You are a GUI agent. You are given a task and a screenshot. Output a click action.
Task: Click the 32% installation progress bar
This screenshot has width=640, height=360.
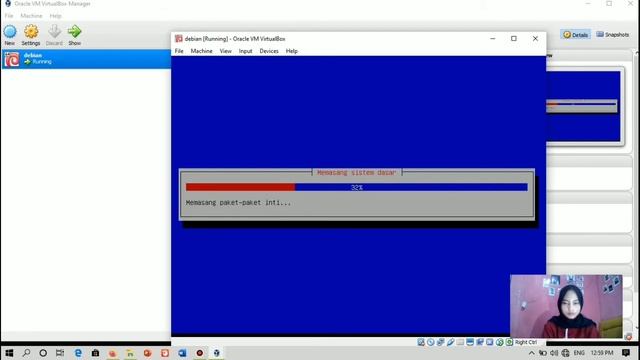tap(357, 187)
